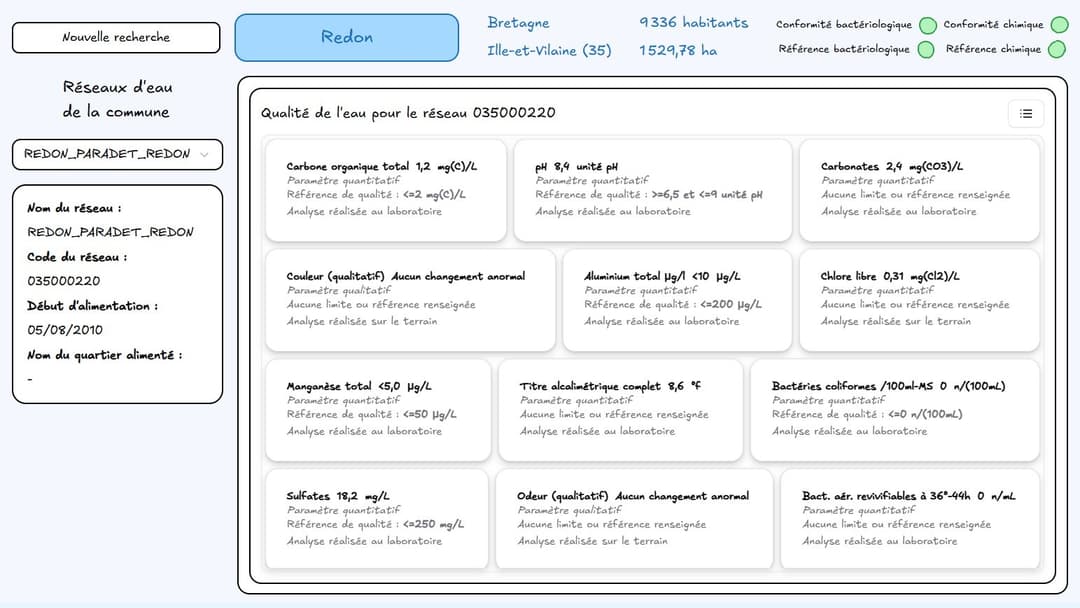The height and width of the screenshot is (608, 1080).
Task: Open the pH 8,4 unité pH card
Action: (652, 190)
